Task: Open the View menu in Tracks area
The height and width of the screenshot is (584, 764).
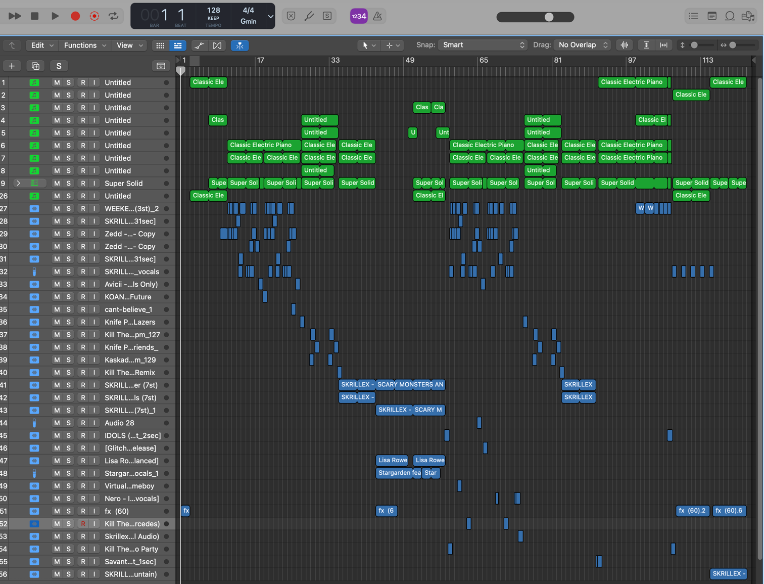Action: [130, 45]
